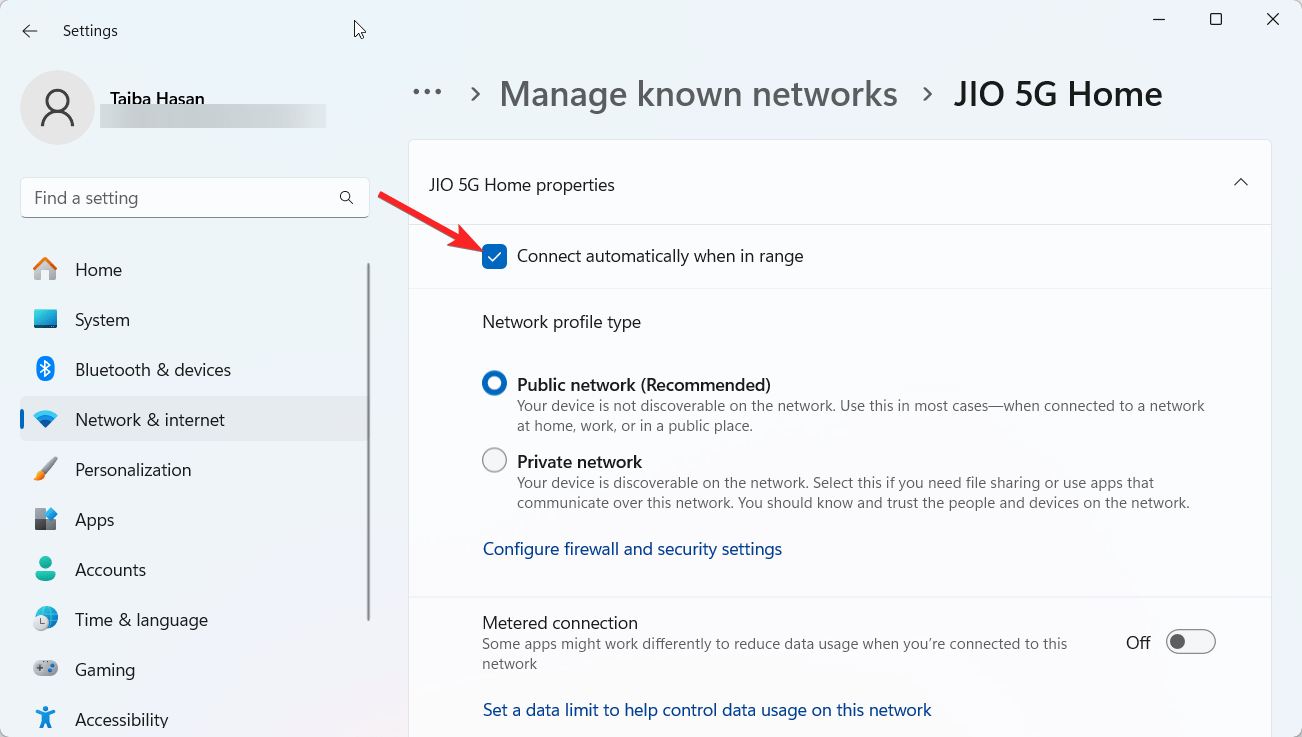Open Home settings page

(194, 270)
